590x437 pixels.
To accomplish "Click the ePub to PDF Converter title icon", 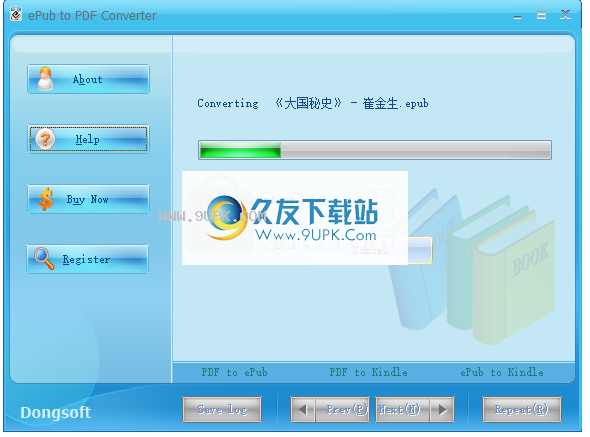I will [x=16, y=14].
